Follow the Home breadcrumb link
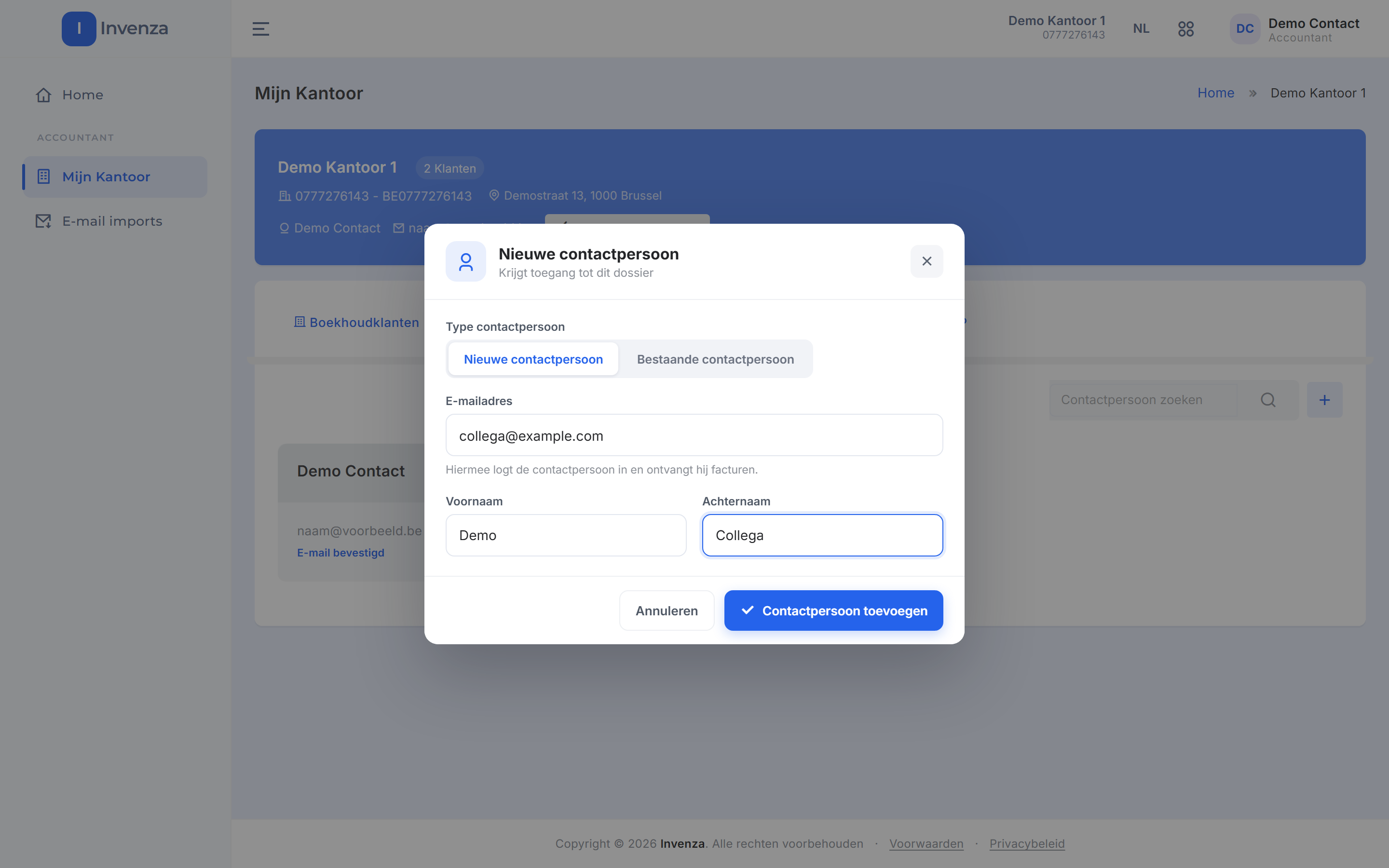Image resolution: width=1389 pixels, height=868 pixels. [x=1215, y=93]
